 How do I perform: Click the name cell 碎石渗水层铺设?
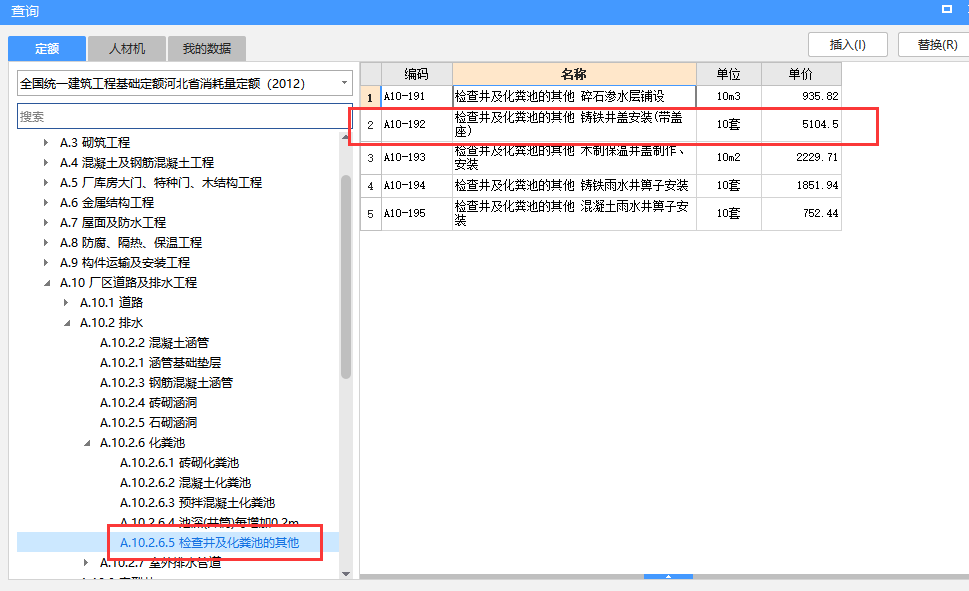pyautogui.click(x=574, y=96)
